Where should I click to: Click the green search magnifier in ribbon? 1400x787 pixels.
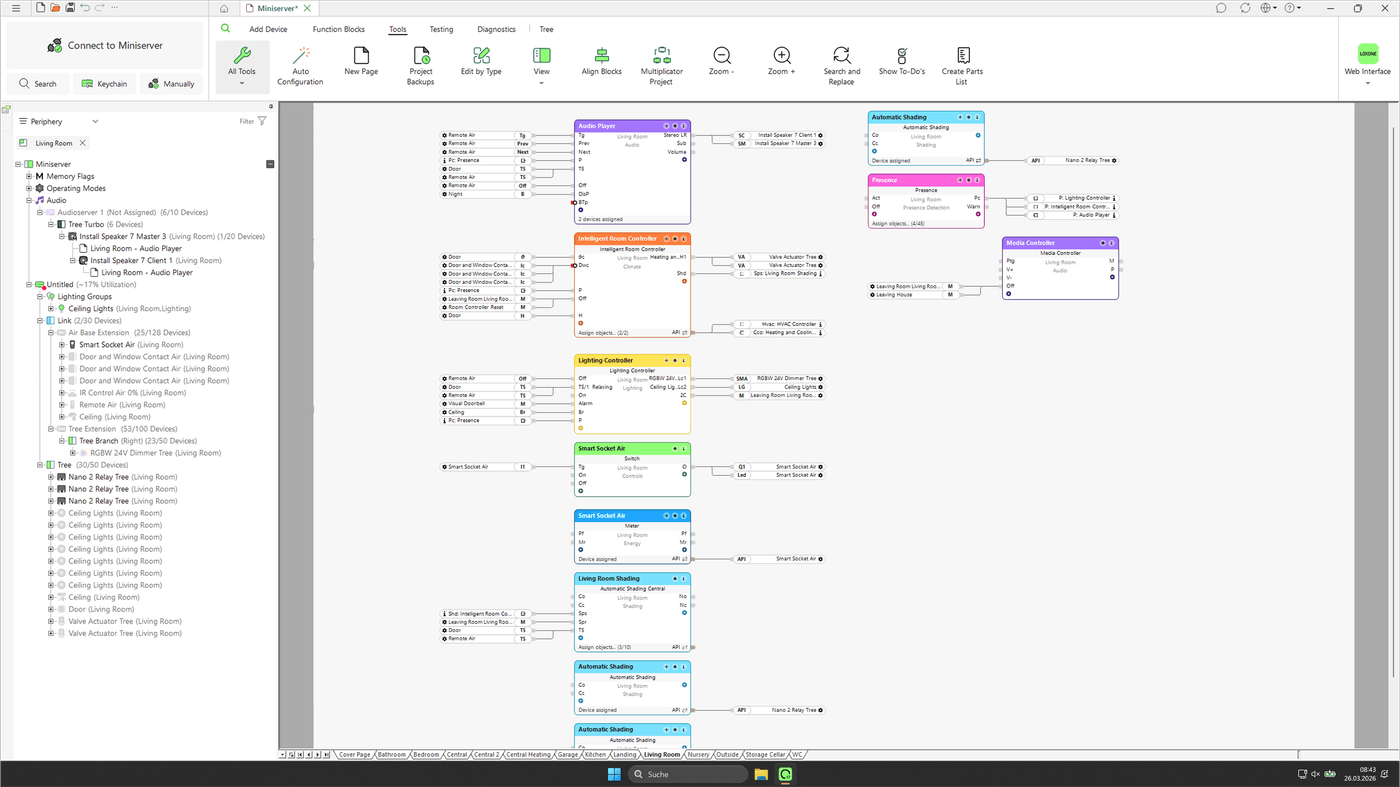pyautogui.click(x=225, y=29)
